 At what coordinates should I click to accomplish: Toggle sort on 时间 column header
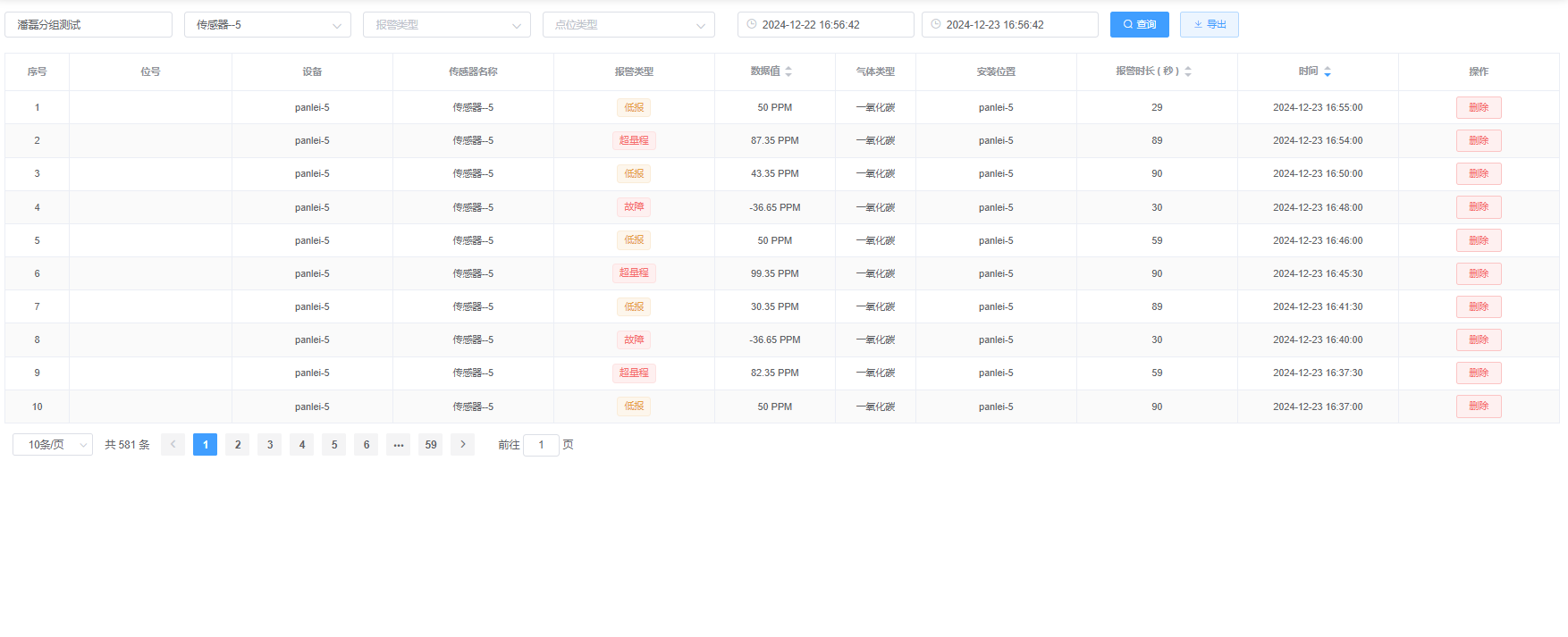tap(1328, 71)
